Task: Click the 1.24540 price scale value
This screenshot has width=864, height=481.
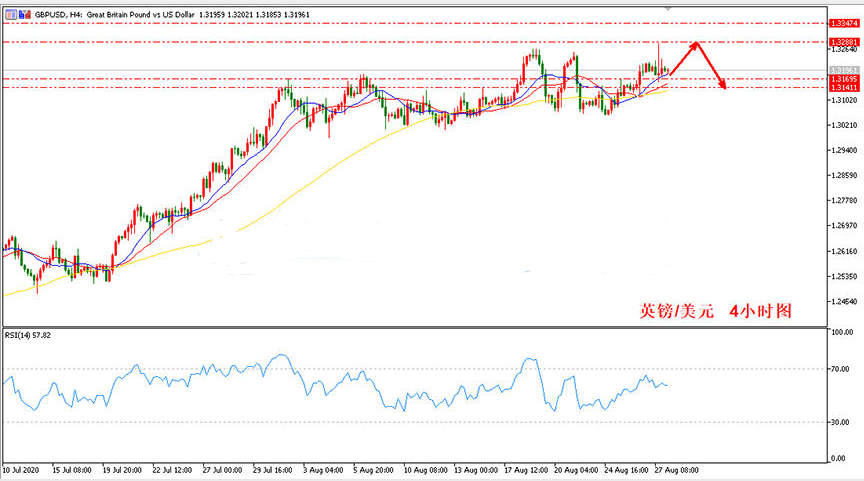Action: [844, 301]
